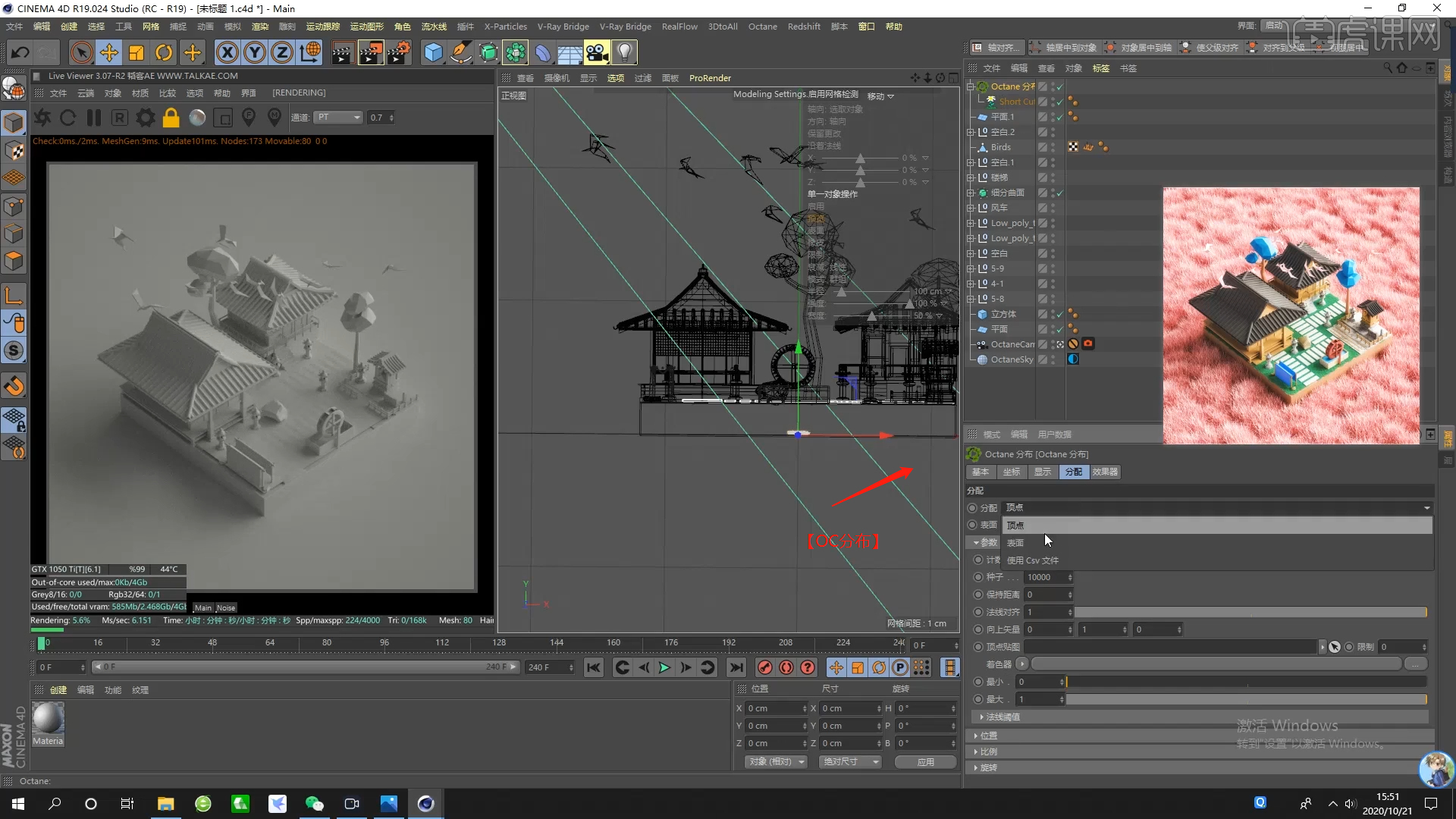Toggle 限制 radio dot
This screenshot has width=1456, height=819.
coord(1349,647)
